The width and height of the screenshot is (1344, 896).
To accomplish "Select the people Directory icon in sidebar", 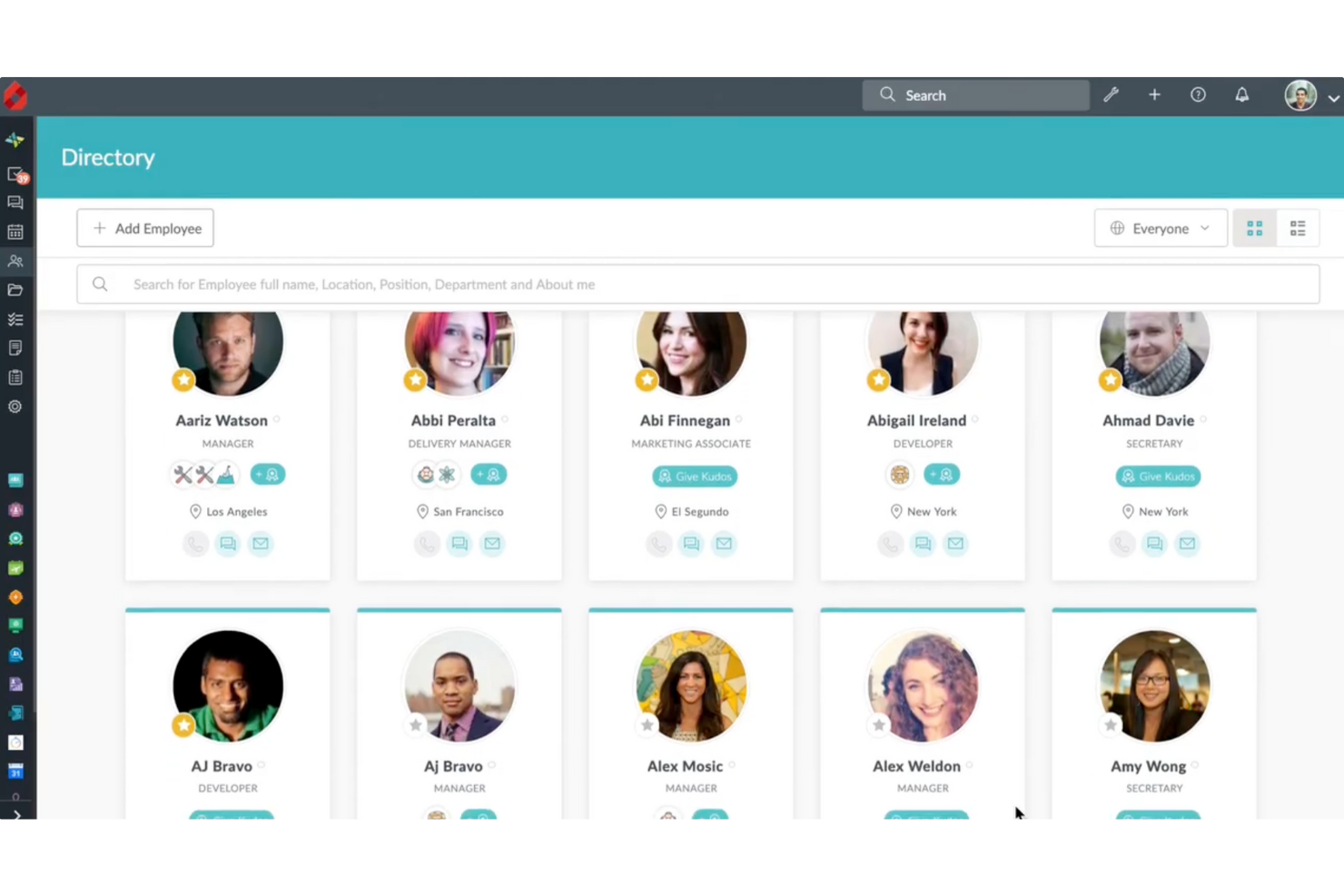I will pyautogui.click(x=15, y=261).
